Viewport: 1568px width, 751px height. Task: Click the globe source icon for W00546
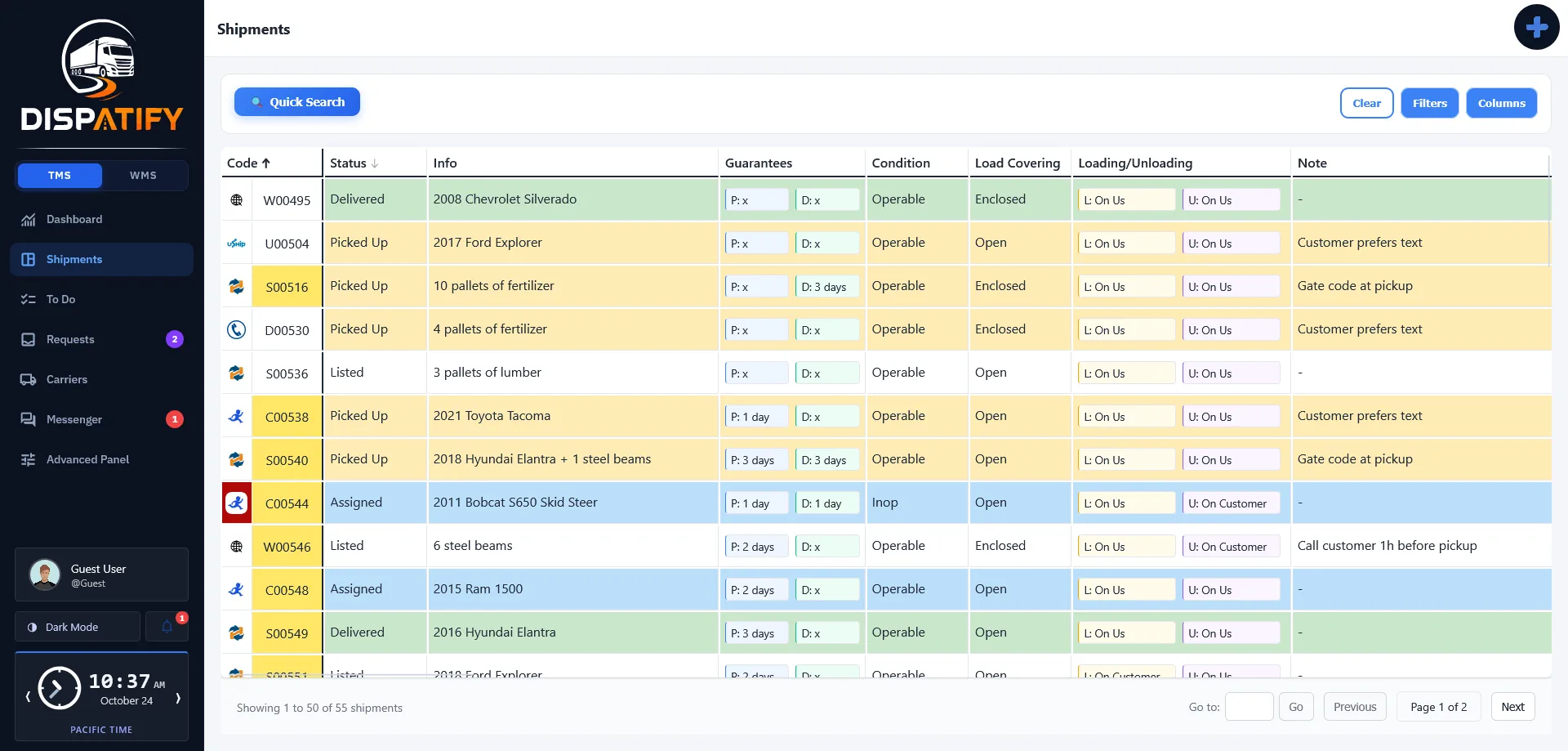[x=237, y=547]
